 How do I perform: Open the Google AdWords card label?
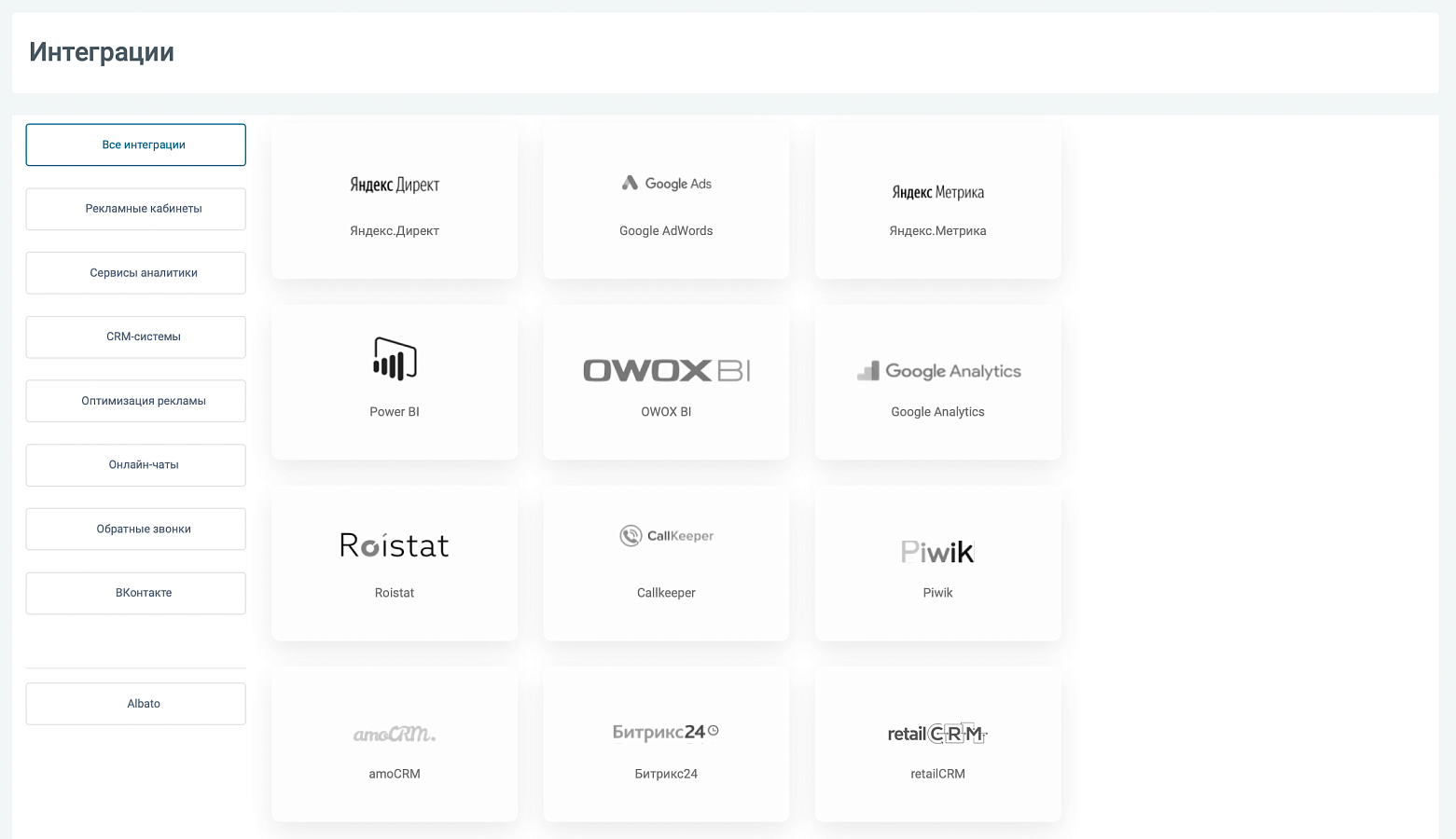(666, 231)
